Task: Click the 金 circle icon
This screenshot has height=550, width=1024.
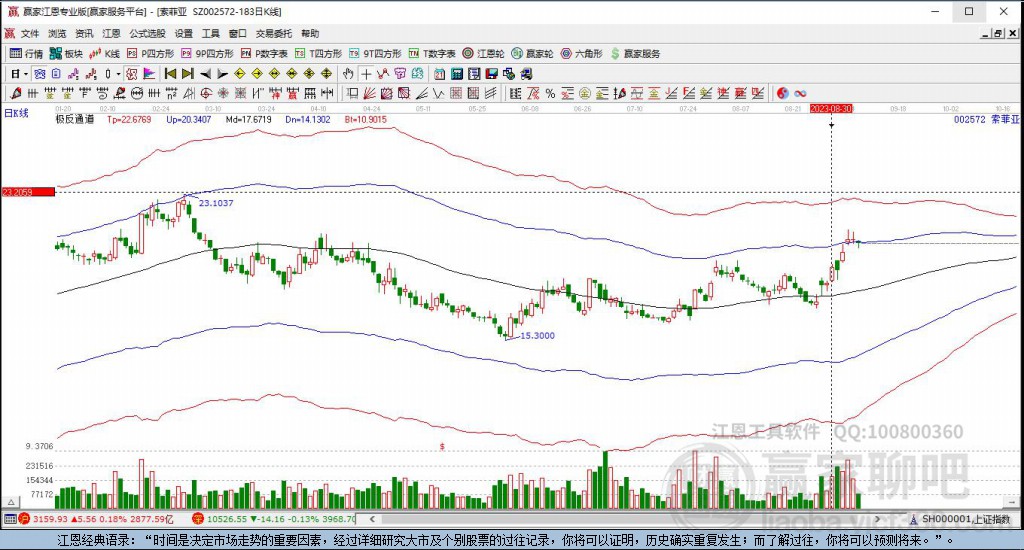Action: click(584, 93)
